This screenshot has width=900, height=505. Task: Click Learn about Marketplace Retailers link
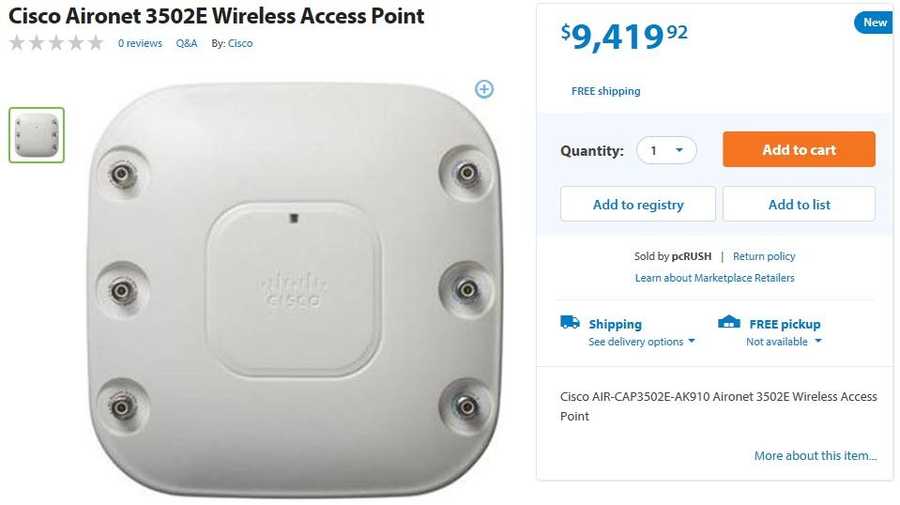tap(715, 278)
